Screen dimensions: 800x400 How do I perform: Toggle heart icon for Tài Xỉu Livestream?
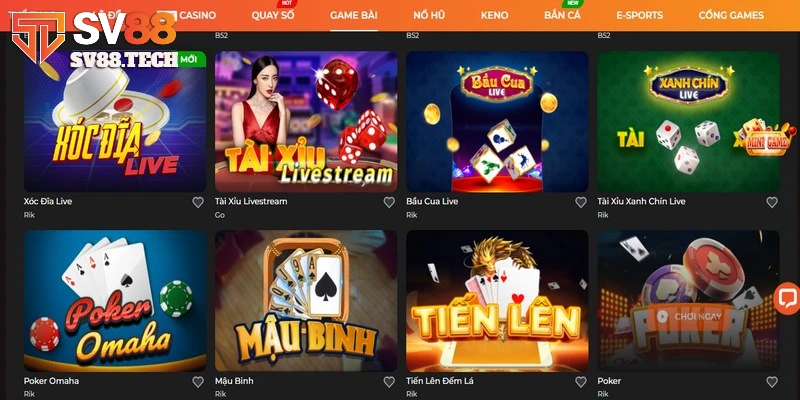tap(389, 203)
